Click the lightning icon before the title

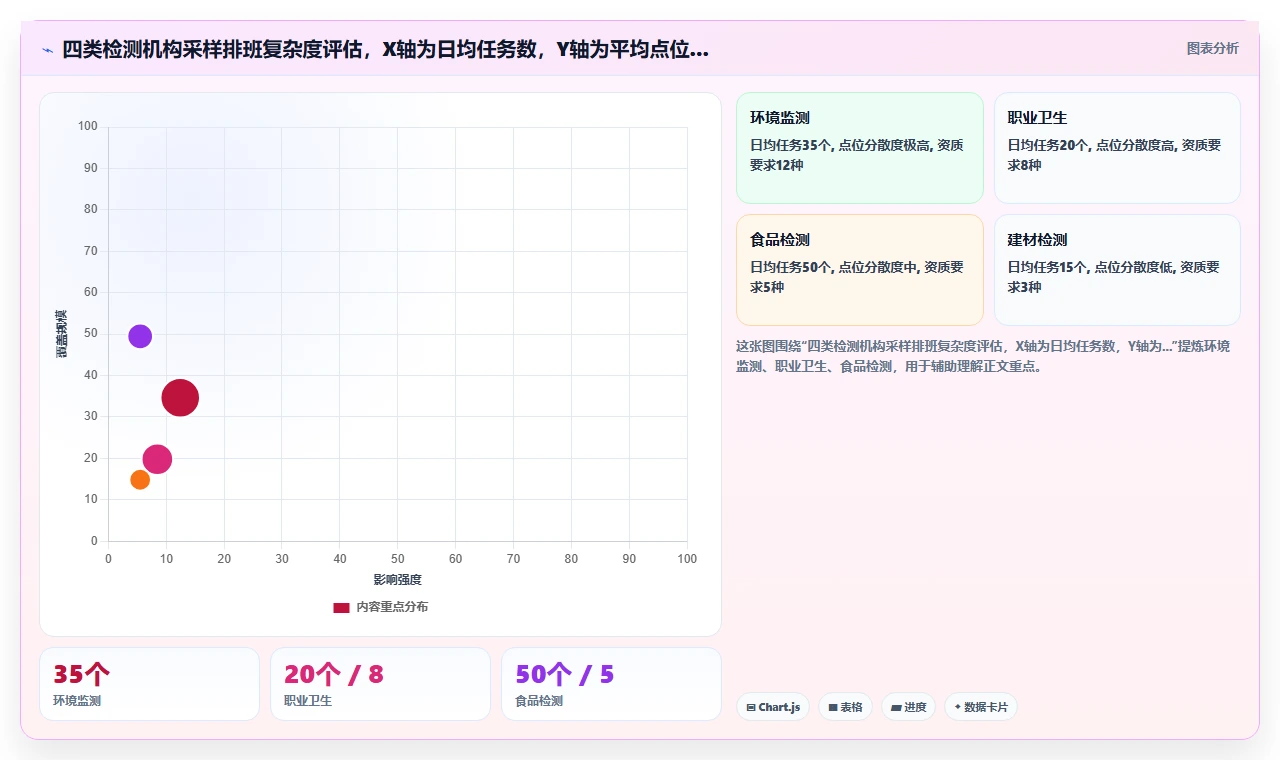click(x=47, y=49)
